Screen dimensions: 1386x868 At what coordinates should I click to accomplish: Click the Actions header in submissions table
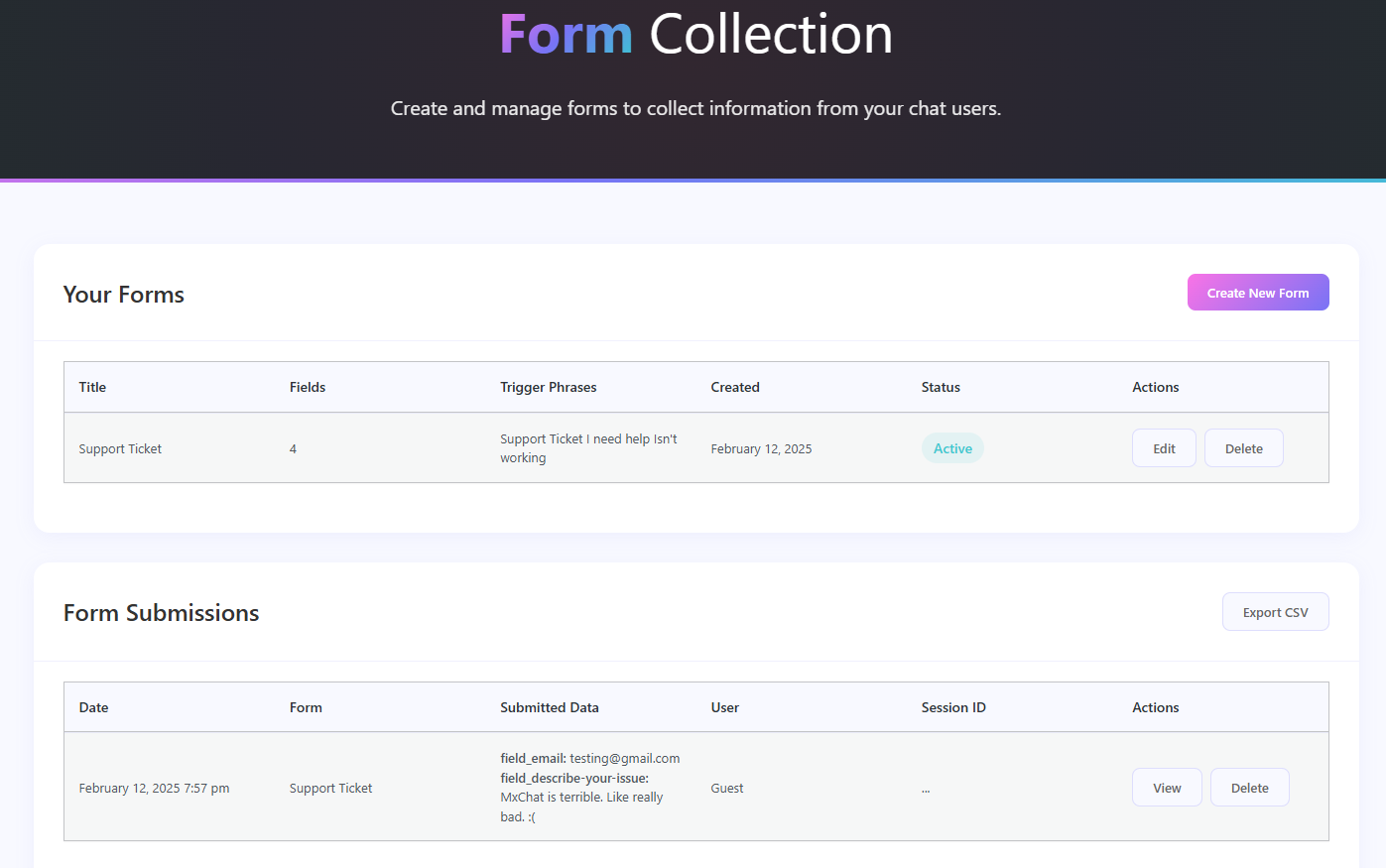coord(1156,707)
